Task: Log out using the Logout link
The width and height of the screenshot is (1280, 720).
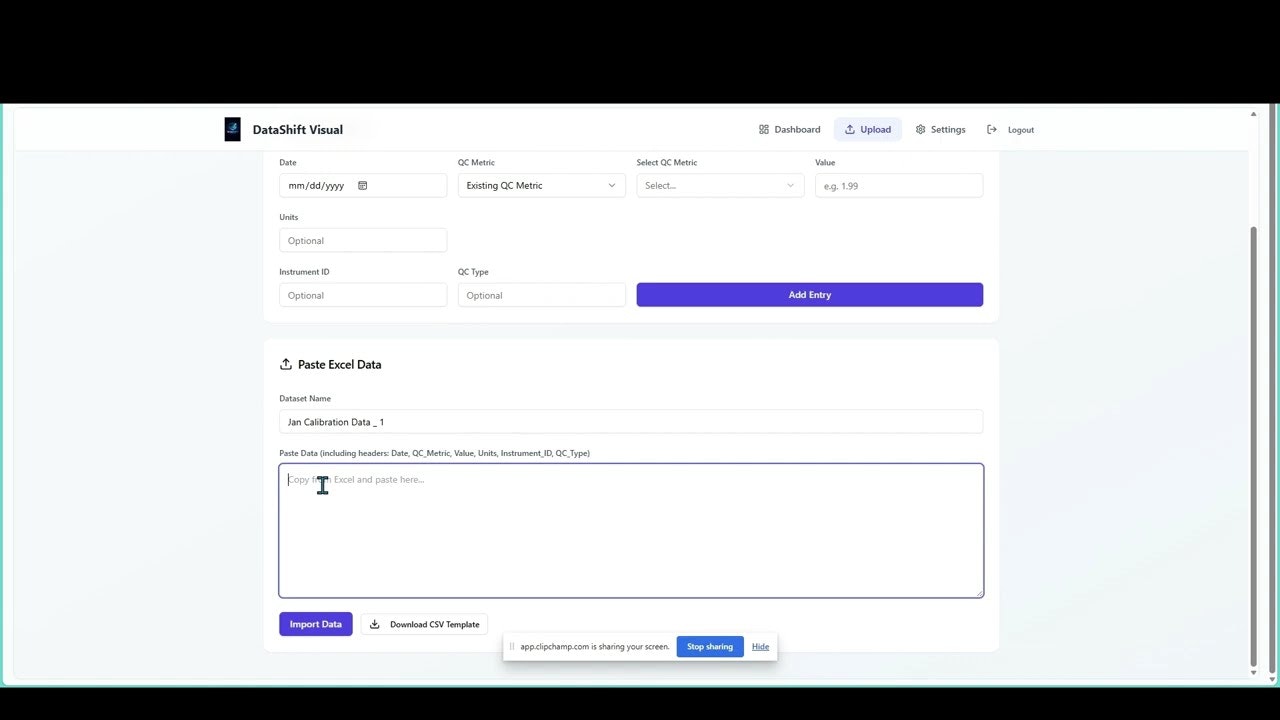Action: 1010,129
